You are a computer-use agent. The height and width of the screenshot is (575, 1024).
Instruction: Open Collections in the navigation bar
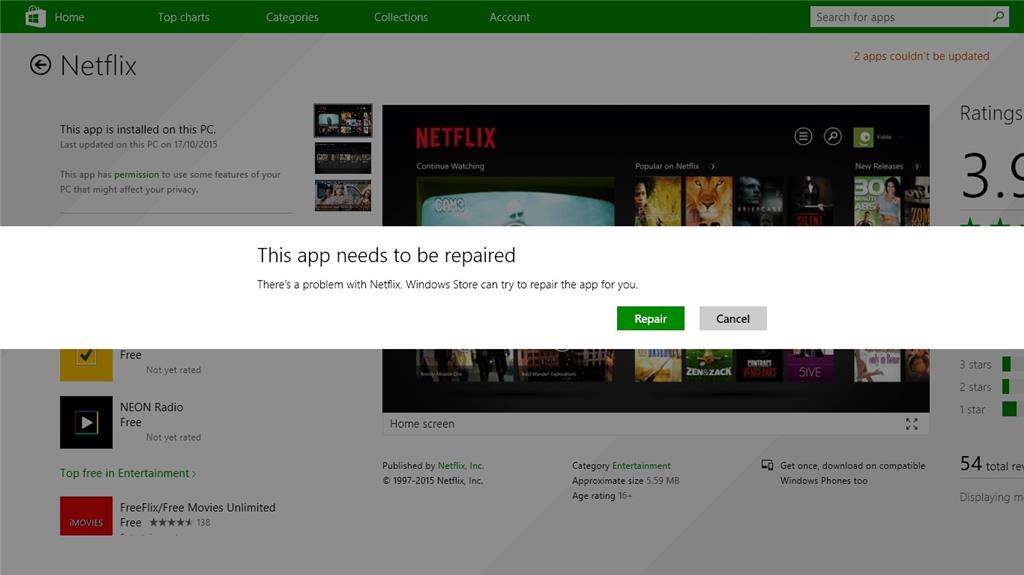401,17
